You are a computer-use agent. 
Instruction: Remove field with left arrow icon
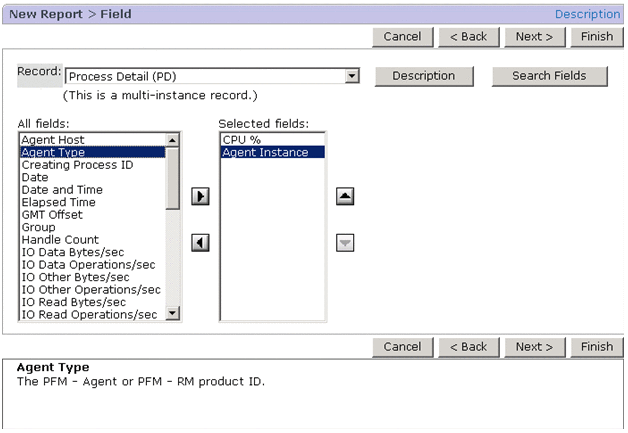click(x=200, y=243)
